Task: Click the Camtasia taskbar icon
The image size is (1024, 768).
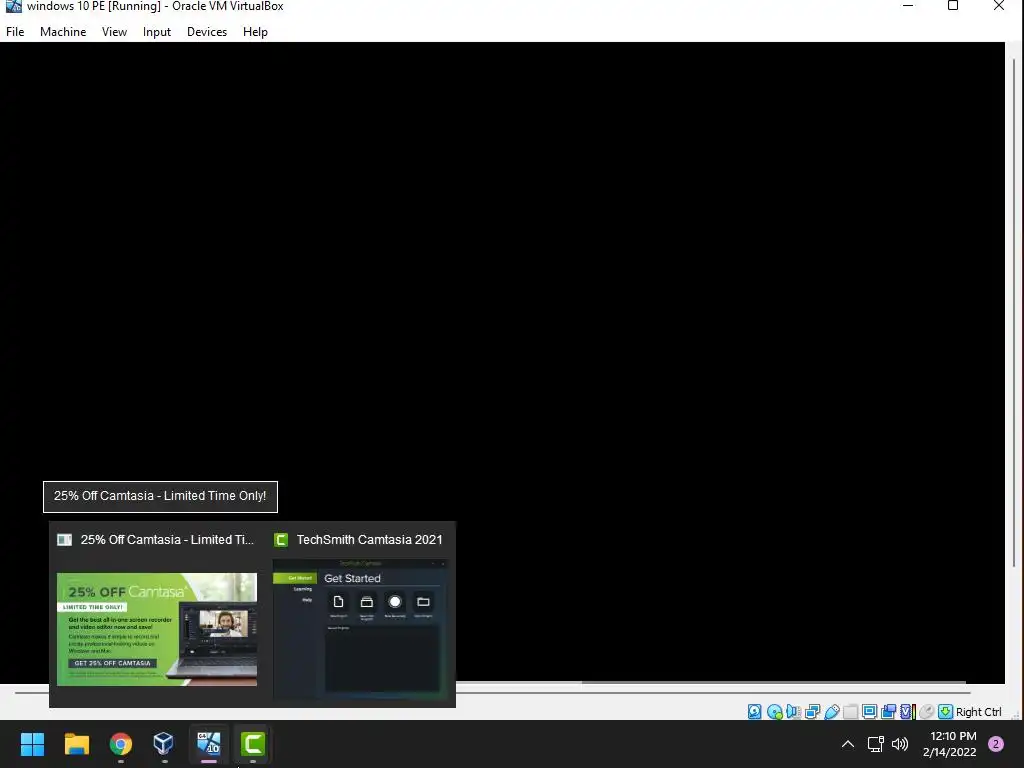Action: 253,743
